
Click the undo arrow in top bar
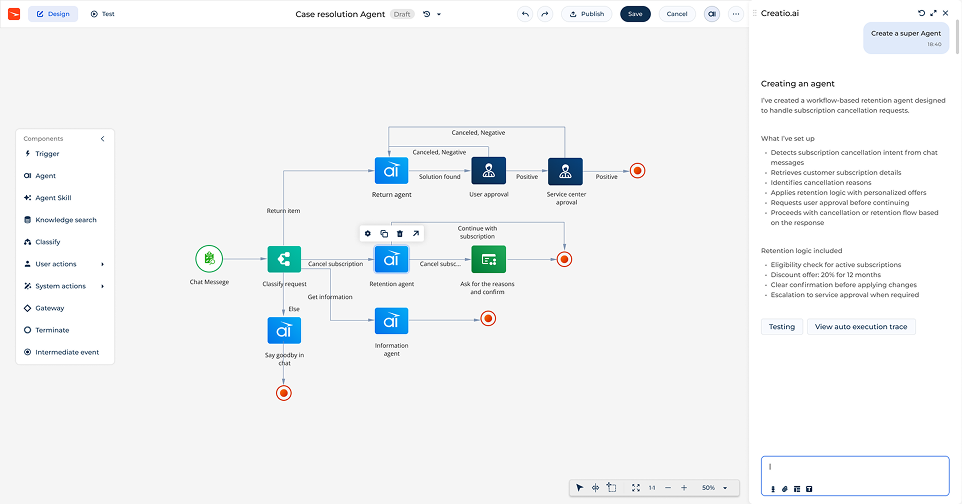tap(525, 14)
